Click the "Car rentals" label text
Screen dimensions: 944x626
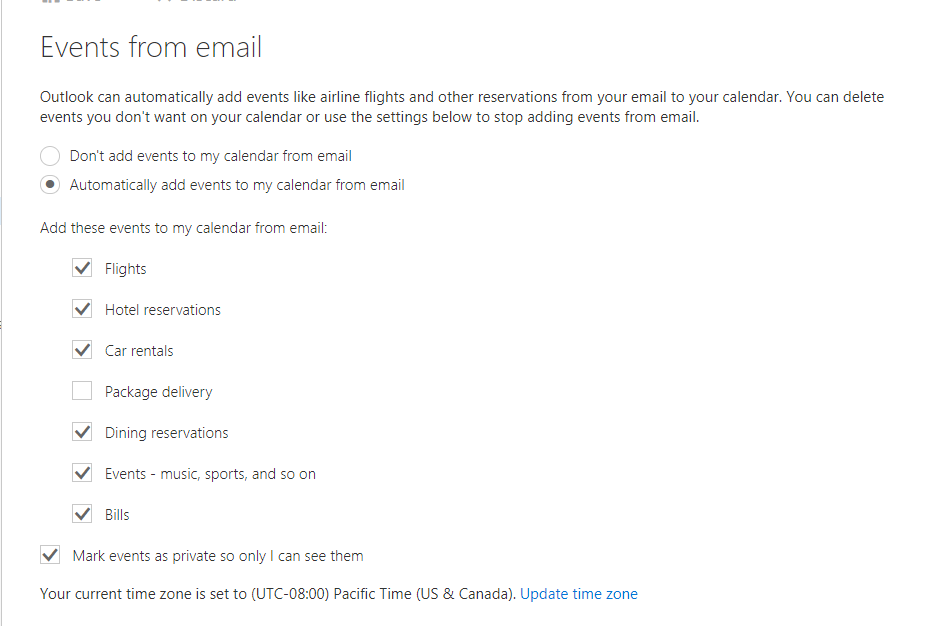click(x=139, y=351)
